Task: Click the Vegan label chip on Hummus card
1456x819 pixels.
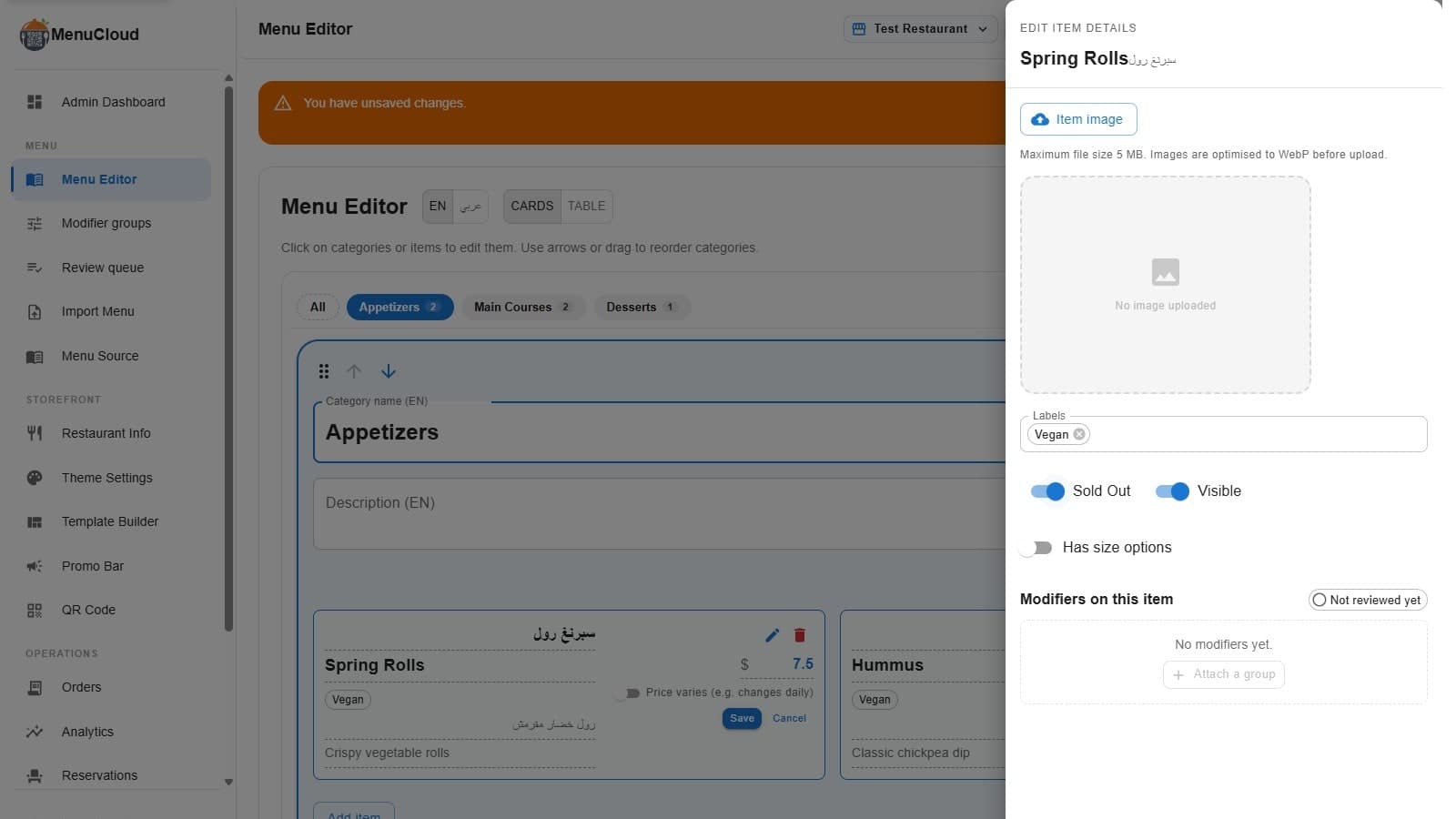Action: point(875,700)
